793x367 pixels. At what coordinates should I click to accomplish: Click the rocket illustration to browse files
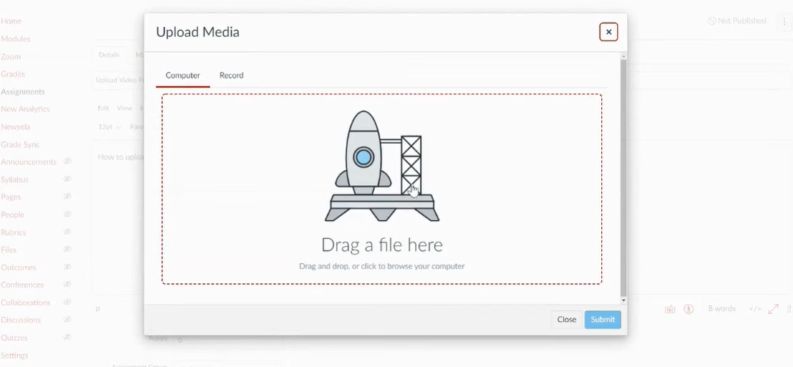(382, 166)
